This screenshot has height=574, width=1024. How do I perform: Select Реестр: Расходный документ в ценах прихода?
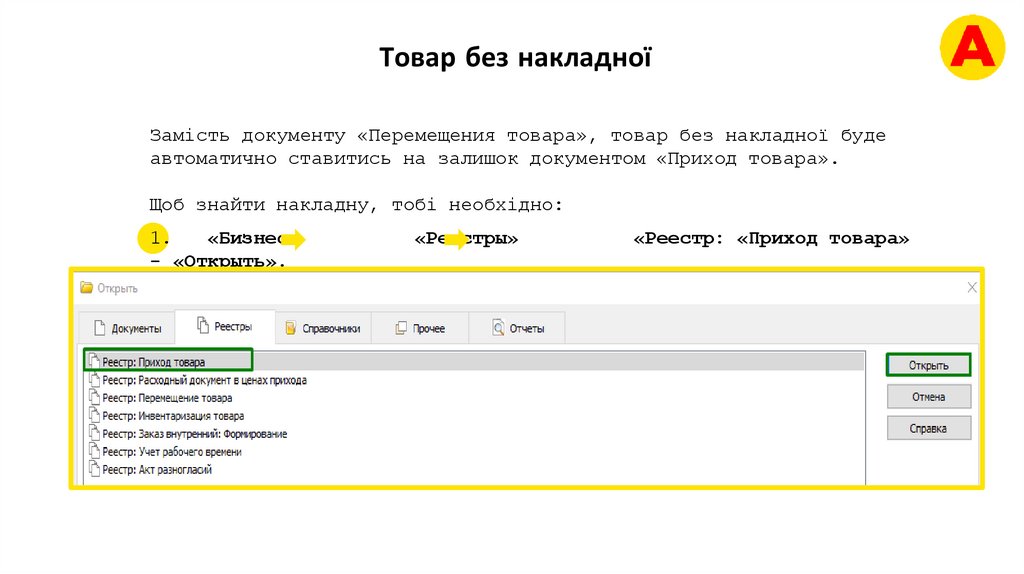tap(474, 380)
